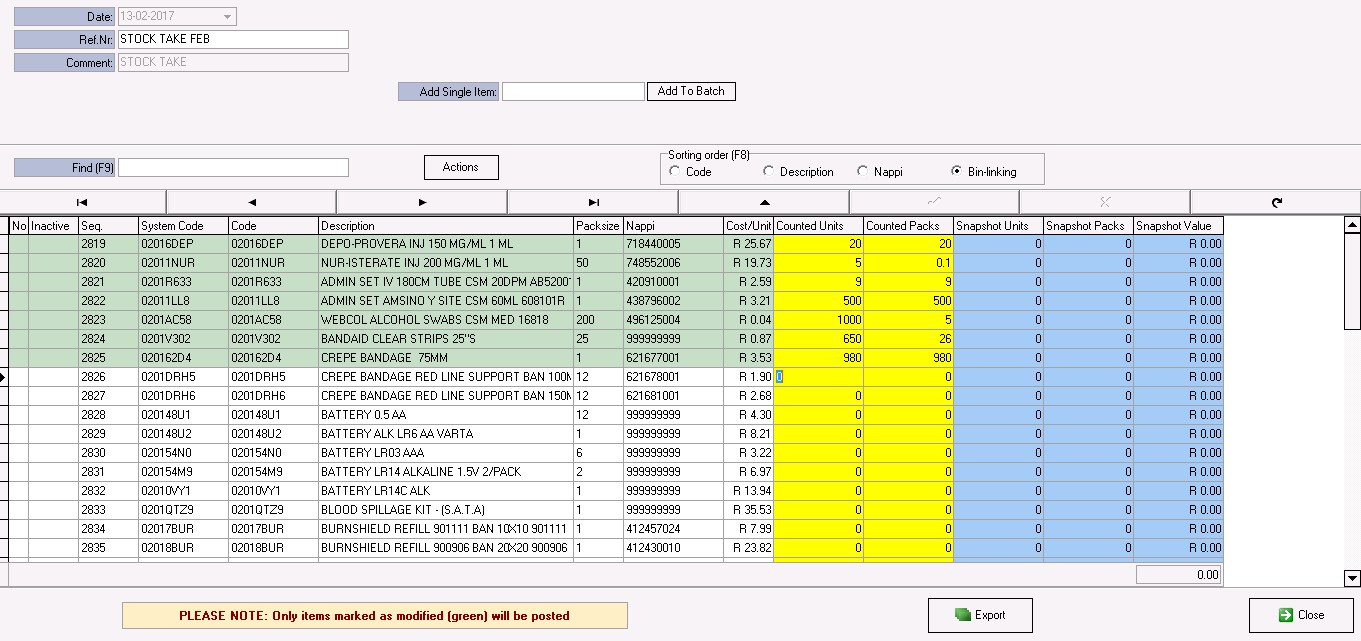Image resolution: width=1361 pixels, height=641 pixels.
Task: Click Cost/Unit cell R 35.53
Action: click(748, 510)
